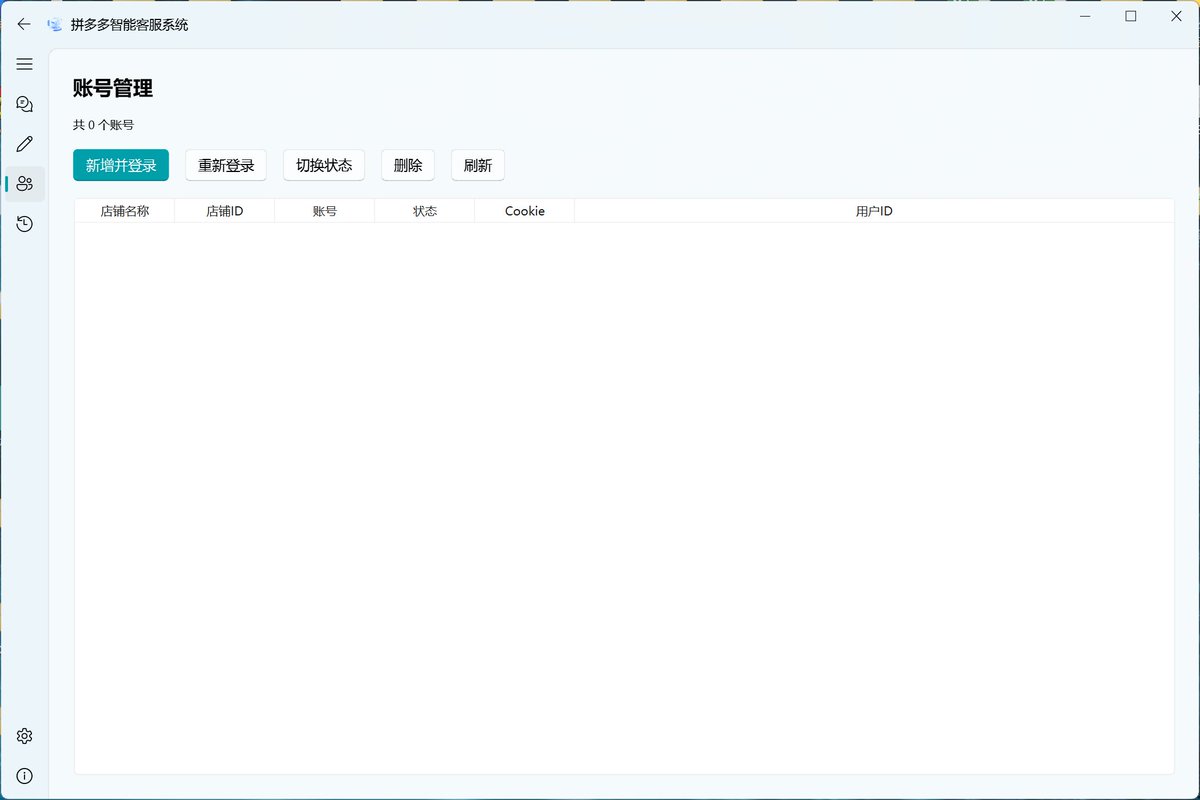Viewport: 1200px width, 800px height.
Task: Click the 删除 button
Action: tap(408, 165)
